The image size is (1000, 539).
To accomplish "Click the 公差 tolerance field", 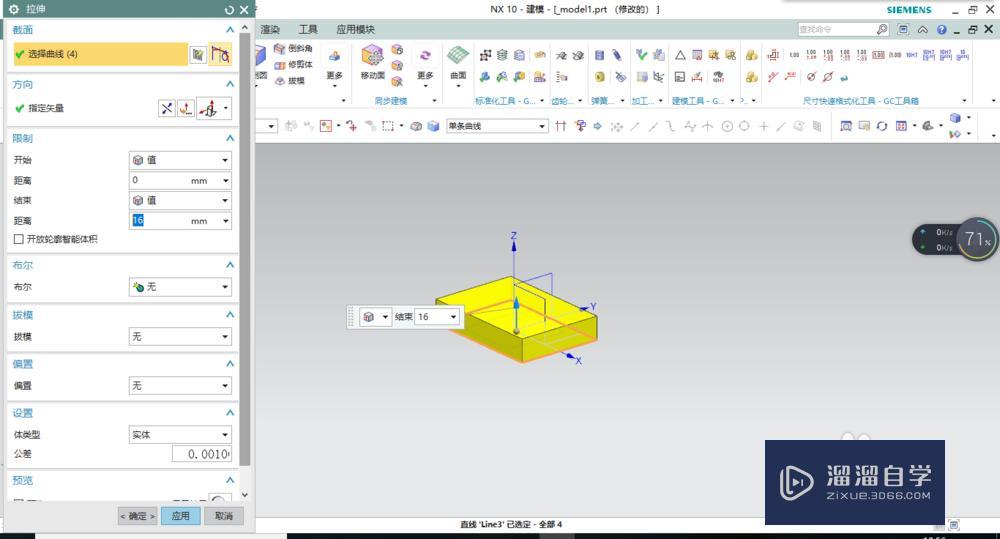I will tap(202, 454).
